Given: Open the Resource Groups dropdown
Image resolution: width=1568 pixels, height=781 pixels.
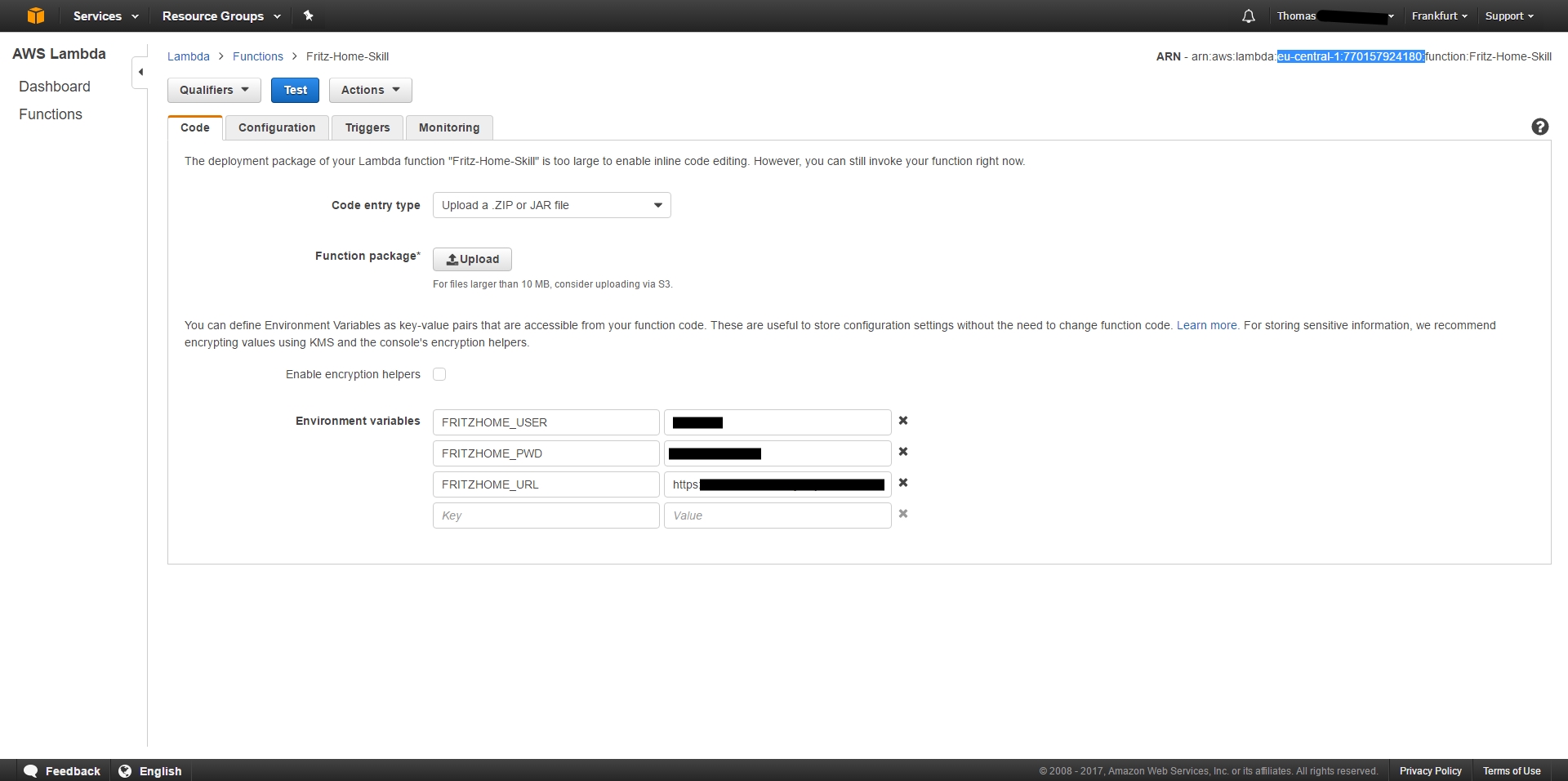Looking at the screenshot, I should click(221, 16).
